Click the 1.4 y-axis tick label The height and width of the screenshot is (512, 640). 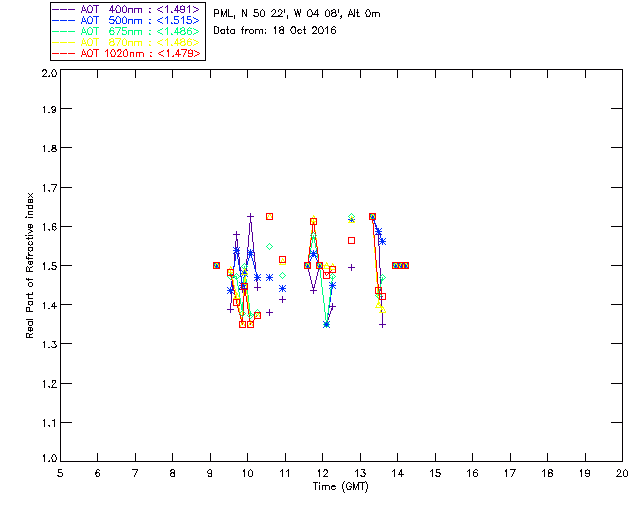tap(49, 306)
